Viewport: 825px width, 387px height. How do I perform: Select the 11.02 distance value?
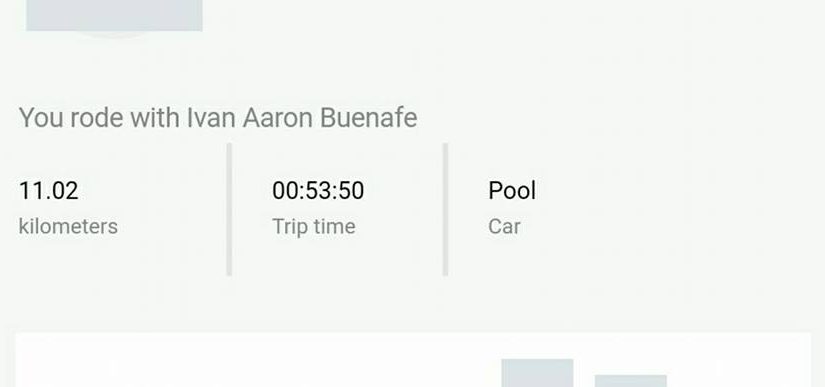(48, 190)
